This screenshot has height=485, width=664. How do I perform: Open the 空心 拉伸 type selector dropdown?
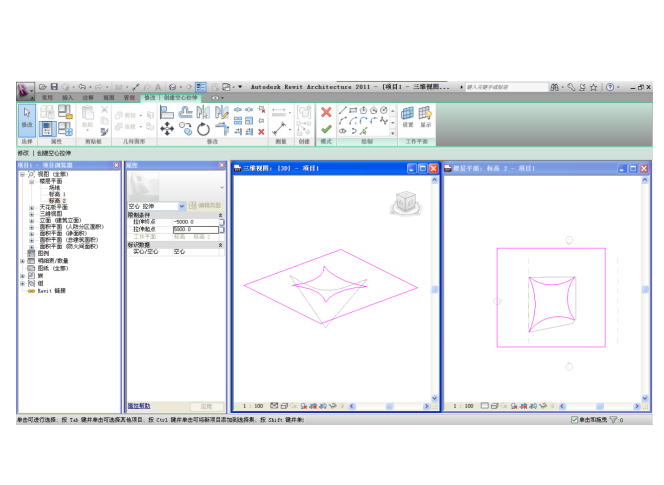[181, 205]
